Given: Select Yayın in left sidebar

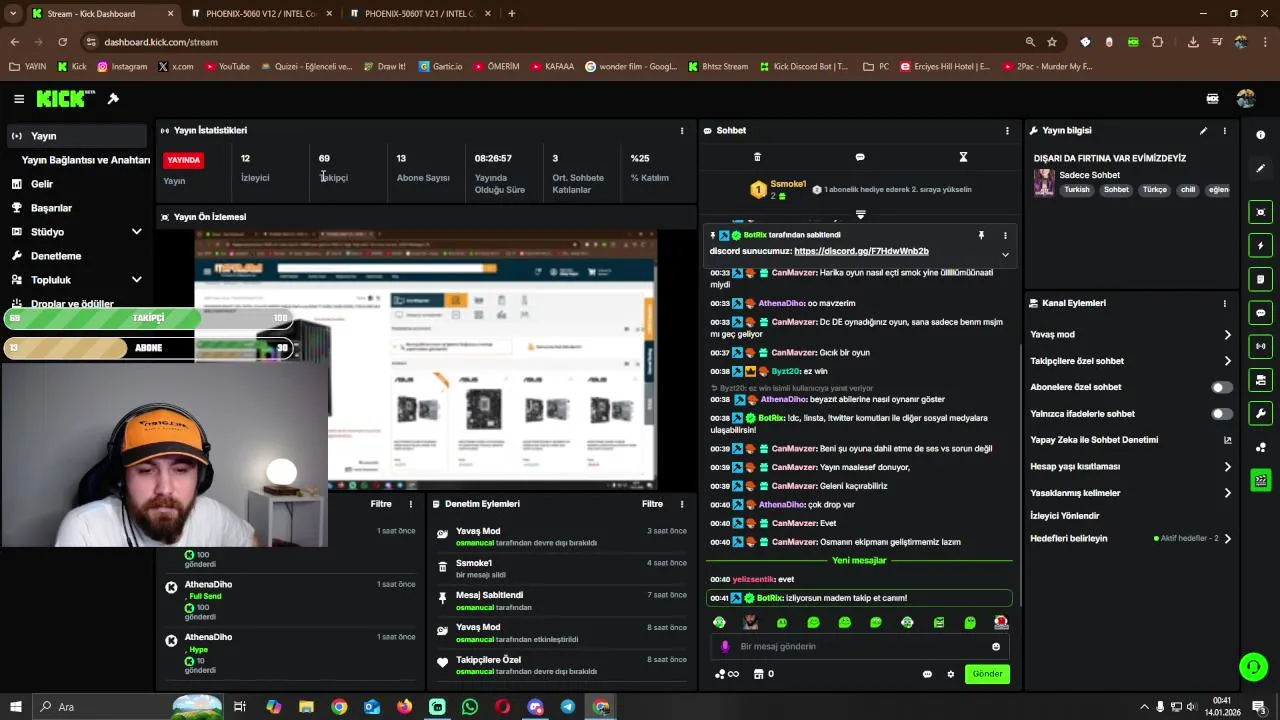Looking at the screenshot, I should pyautogui.click(x=76, y=136).
